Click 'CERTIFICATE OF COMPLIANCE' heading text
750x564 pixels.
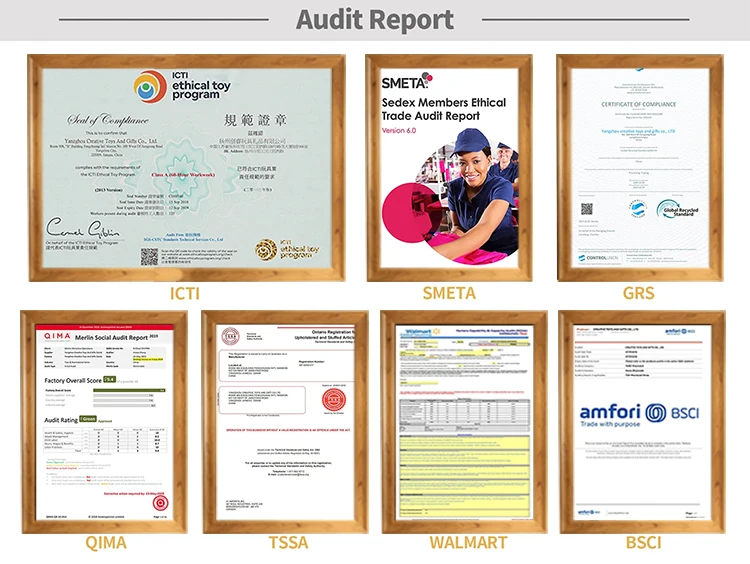[x=639, y=104]
